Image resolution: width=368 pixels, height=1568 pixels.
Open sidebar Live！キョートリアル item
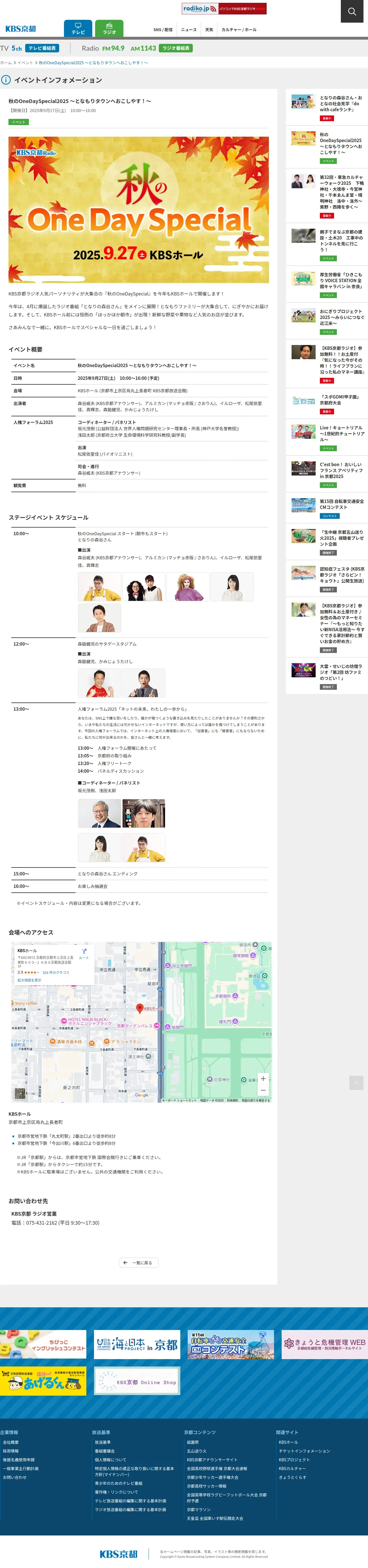click(x=327, y=437)
